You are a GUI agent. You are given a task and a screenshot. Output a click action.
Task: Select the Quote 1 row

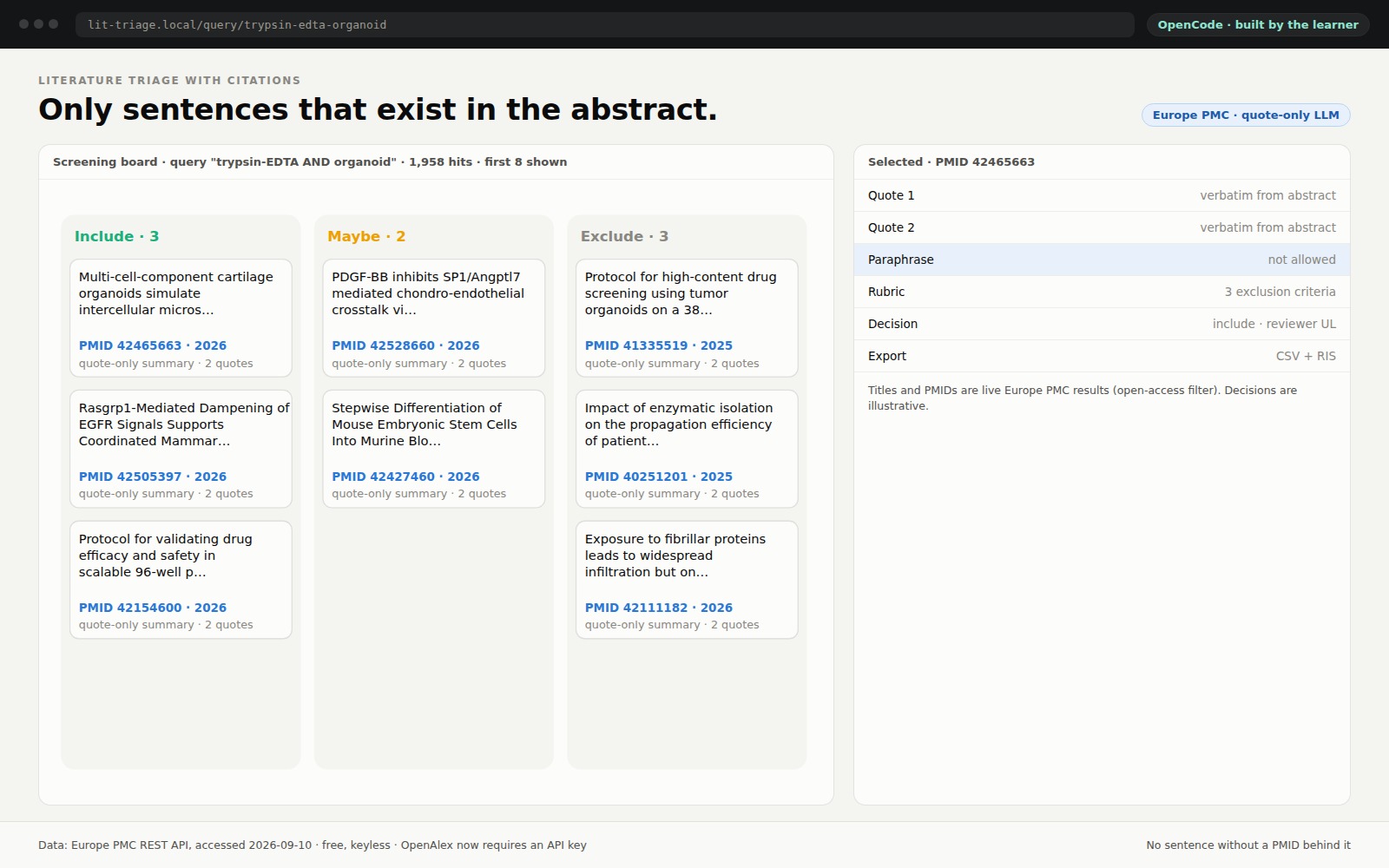pyautogui.click(x=1102, y=195)
